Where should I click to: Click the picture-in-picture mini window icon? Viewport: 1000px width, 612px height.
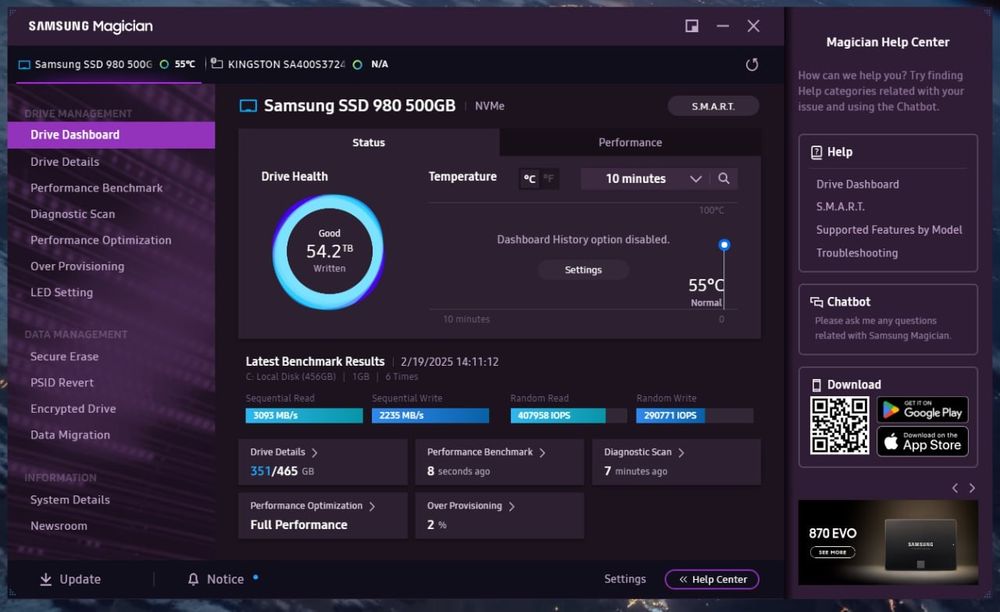(691, 26)
